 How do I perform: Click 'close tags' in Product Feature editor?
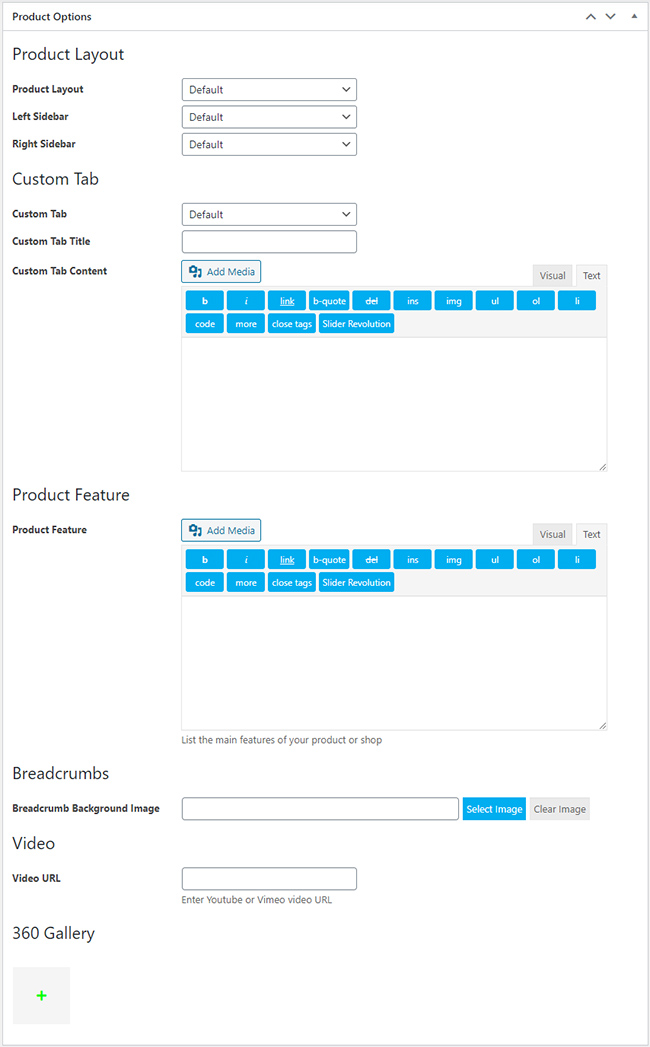coord(292,583)
